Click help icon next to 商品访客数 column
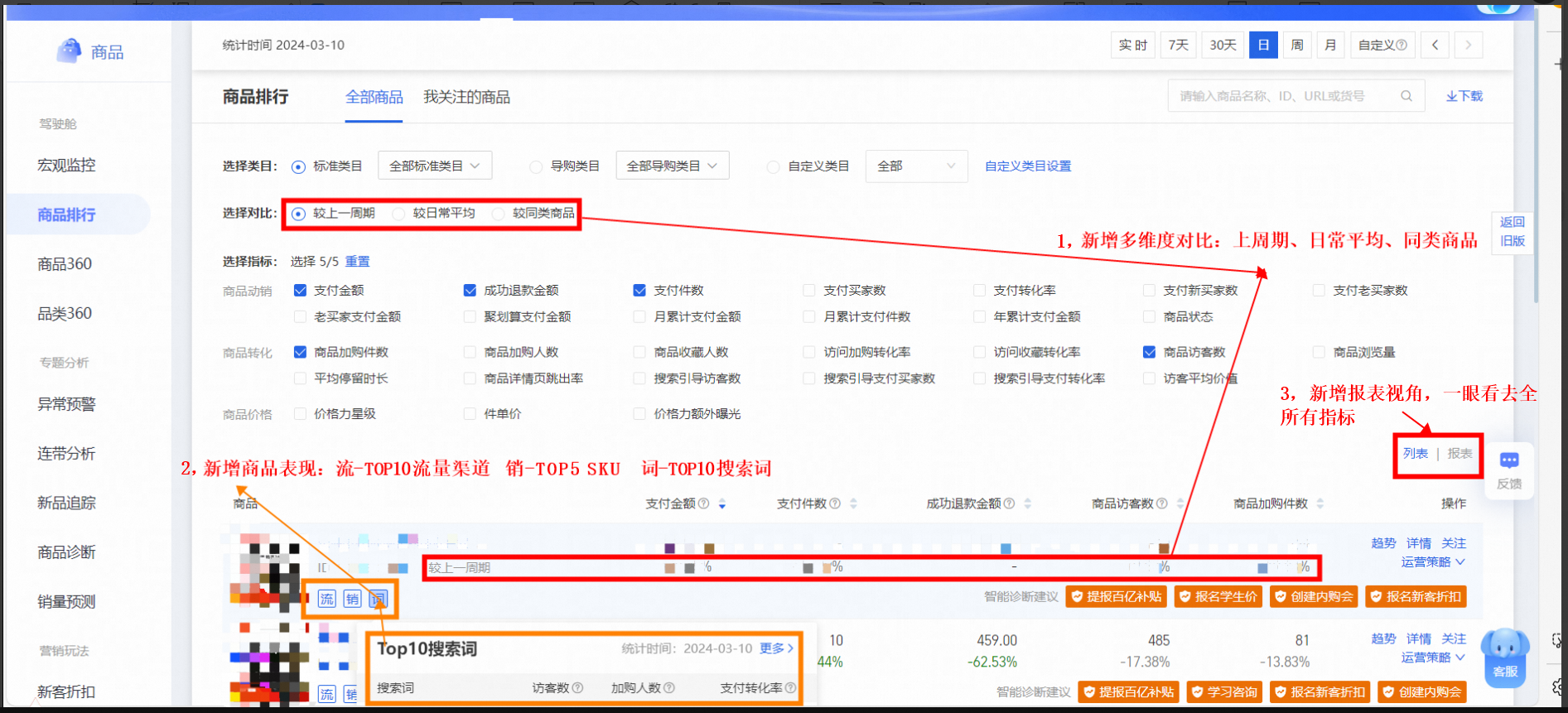Screen dimensions: 1568x713 coord(1161,503)
